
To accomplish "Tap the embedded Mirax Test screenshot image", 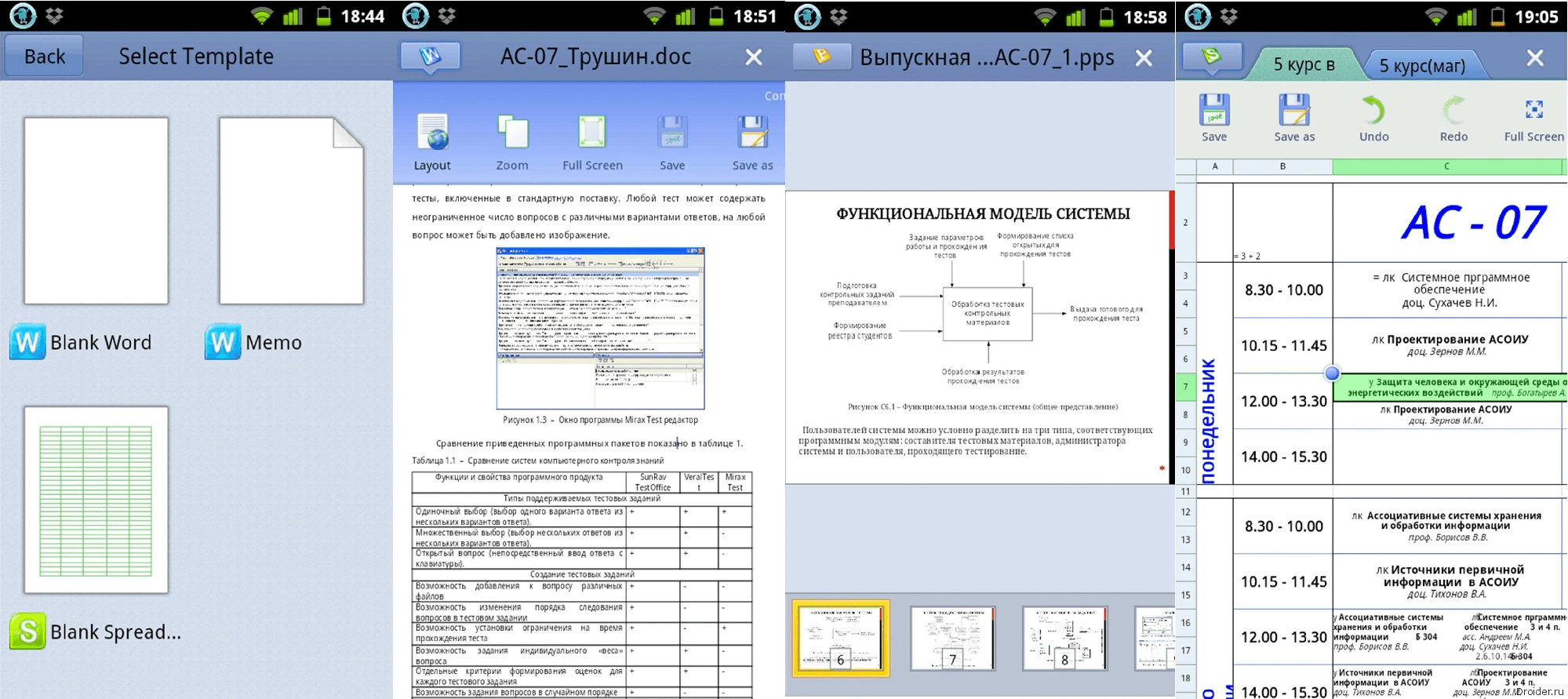I will [x=600, y=328].
